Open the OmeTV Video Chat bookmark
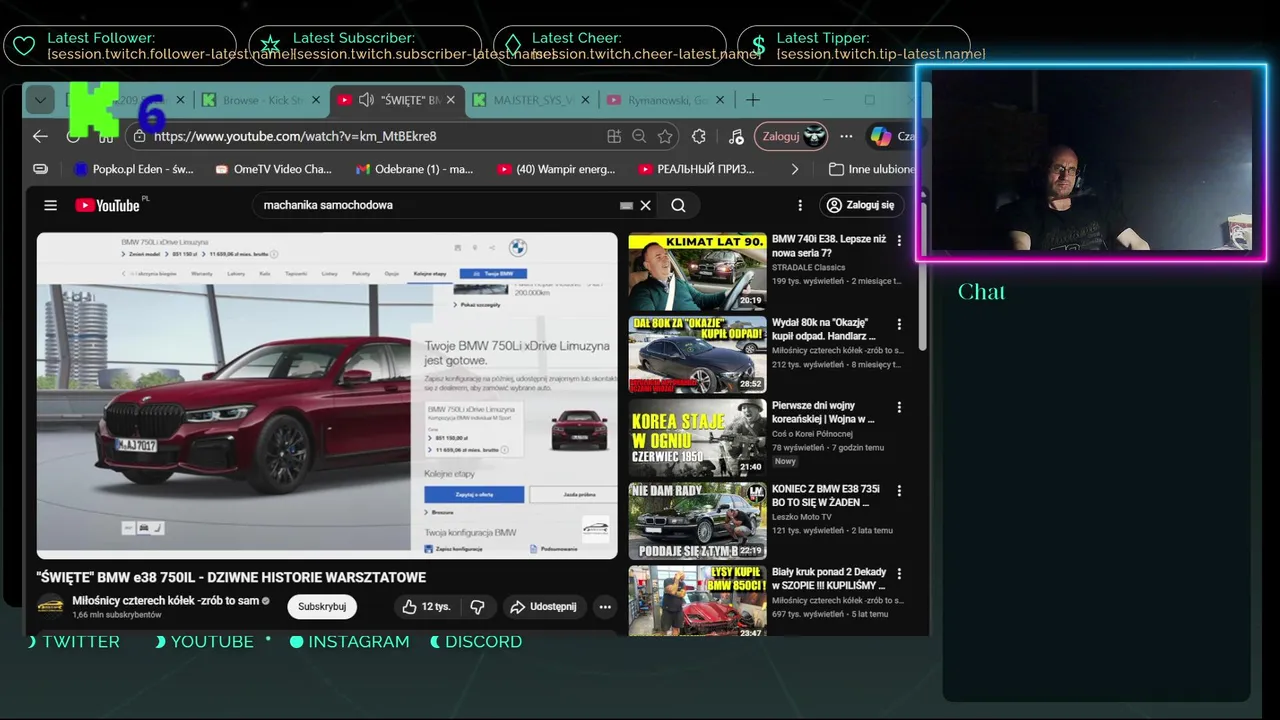Viewport: 1280px width, 720px height. [273, 169]
